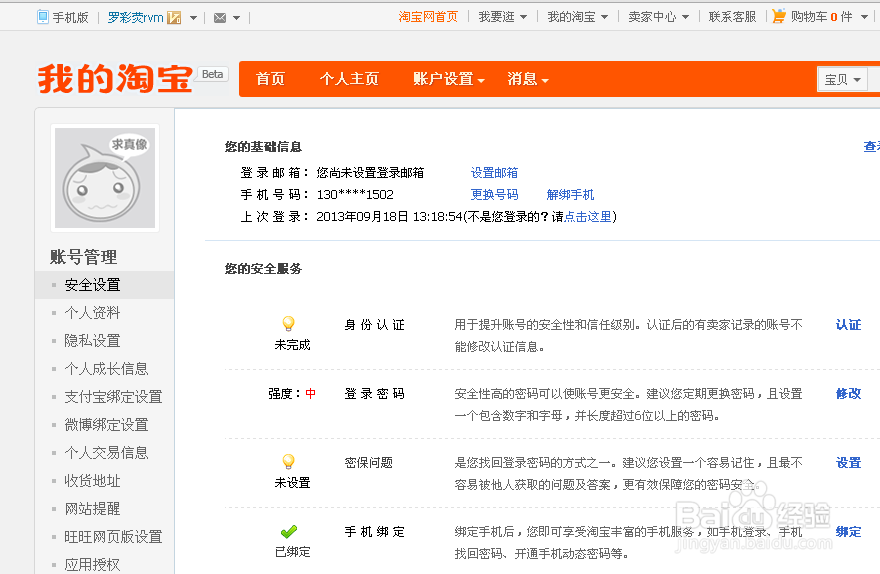This screenshot has width=880, height=574.
Task: Click the 强度：中 password strength text
Action: pyautogui.click(x=292, y=394)
